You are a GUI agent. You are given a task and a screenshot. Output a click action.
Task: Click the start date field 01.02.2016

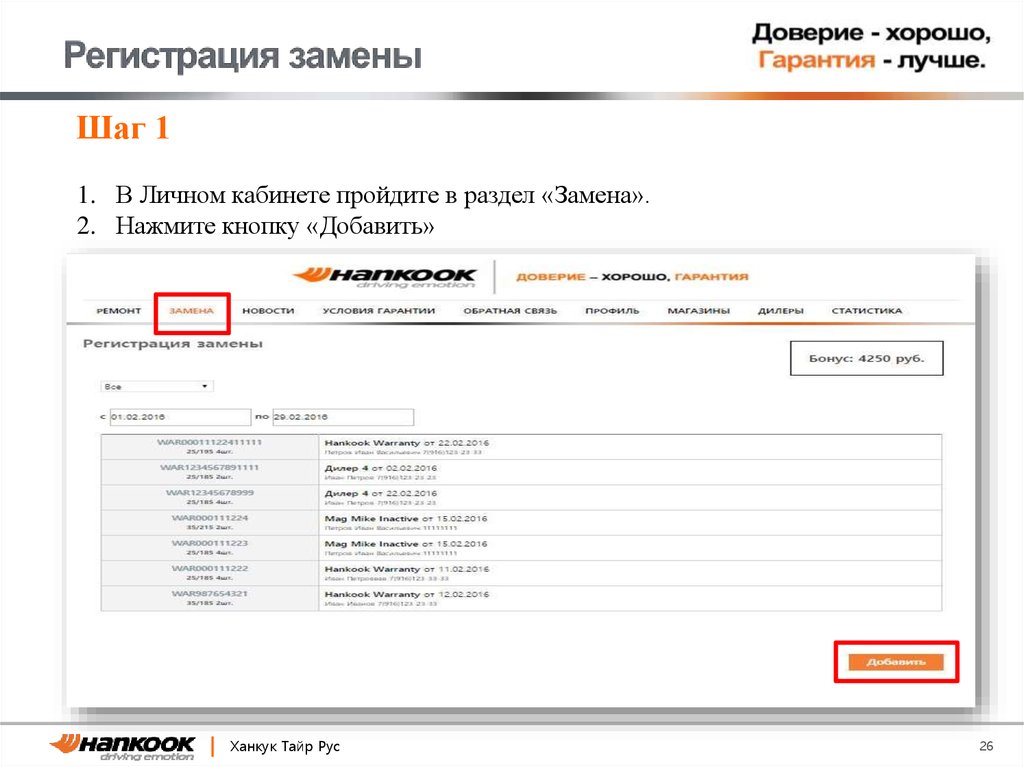[x=180, y=416]
